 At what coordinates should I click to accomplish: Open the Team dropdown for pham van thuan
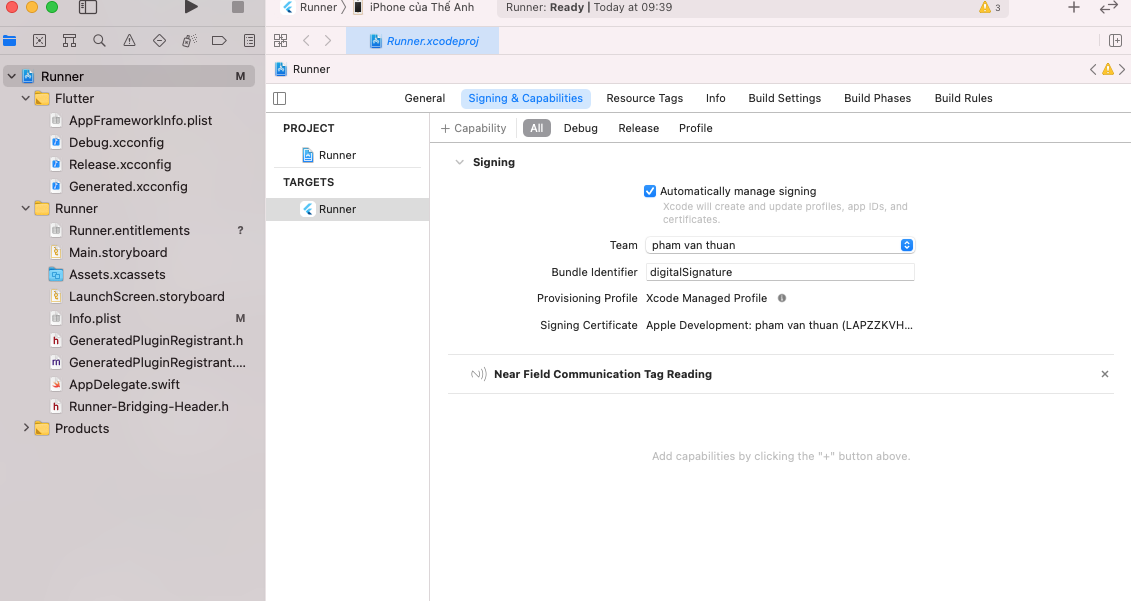click(905, 245)
